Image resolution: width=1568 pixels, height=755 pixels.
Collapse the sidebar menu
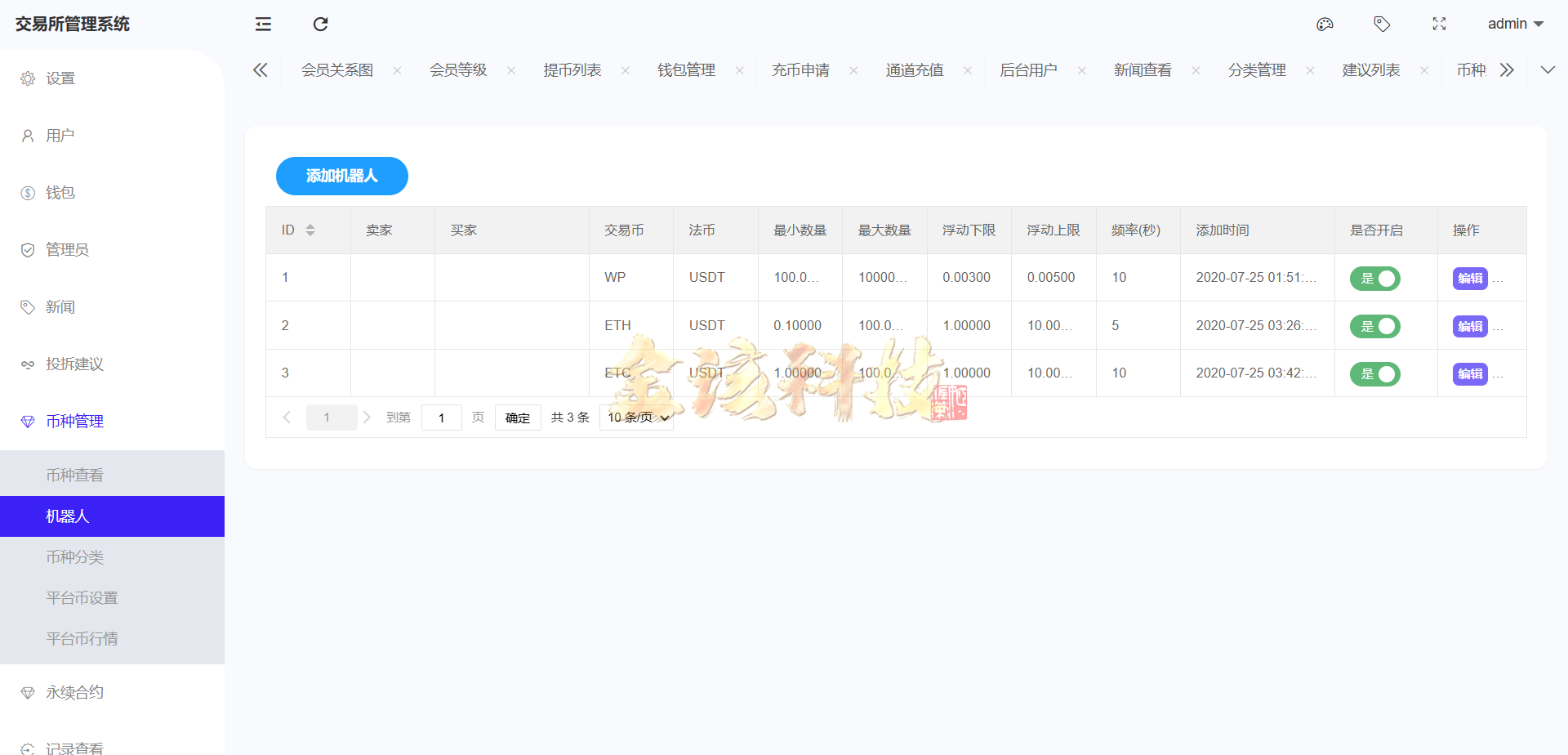262,24
